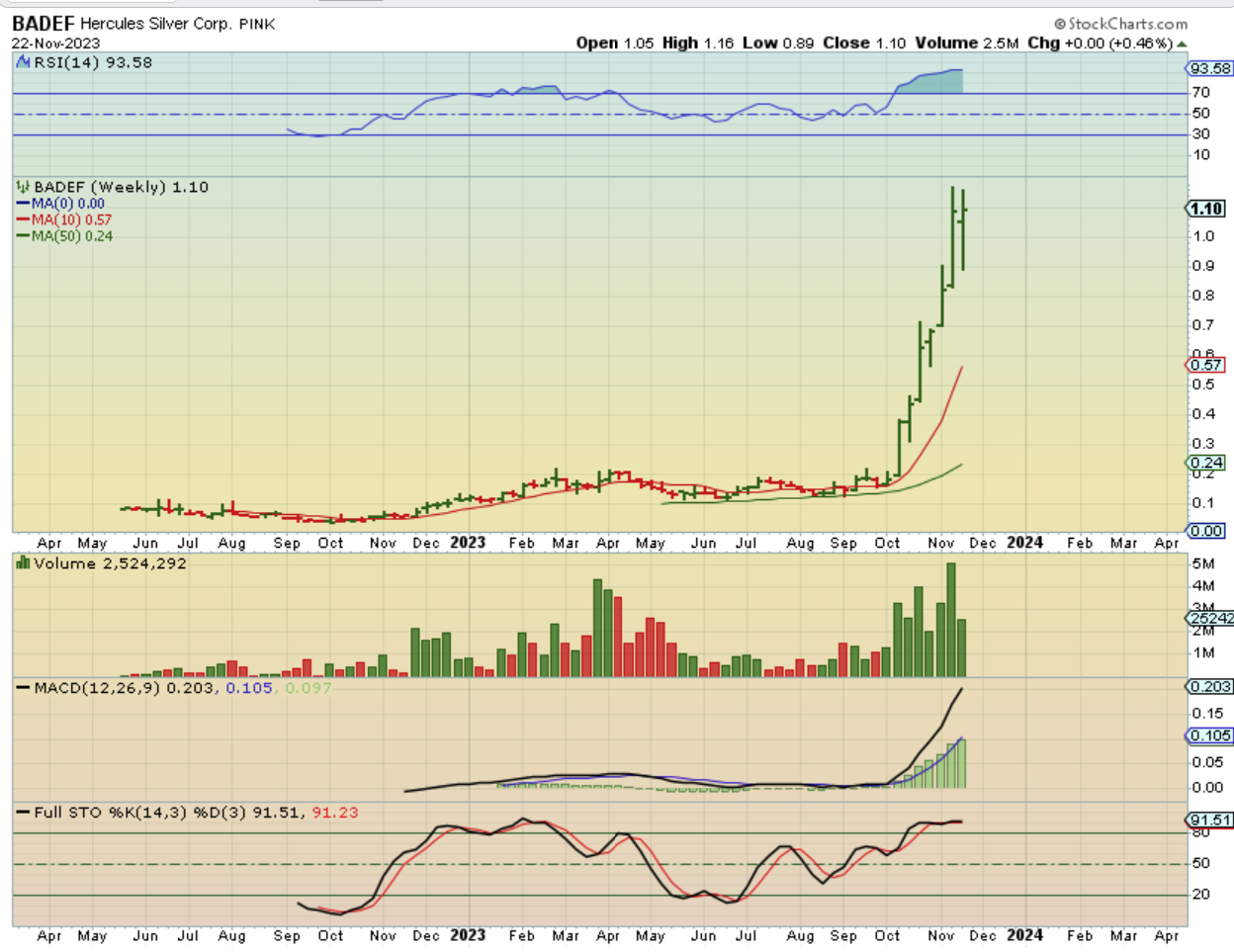Viewport: 1234px width, 952px height.
Task: Click the MACD(12,26,9) 0.203 panel label
Action: coord(124,687)
